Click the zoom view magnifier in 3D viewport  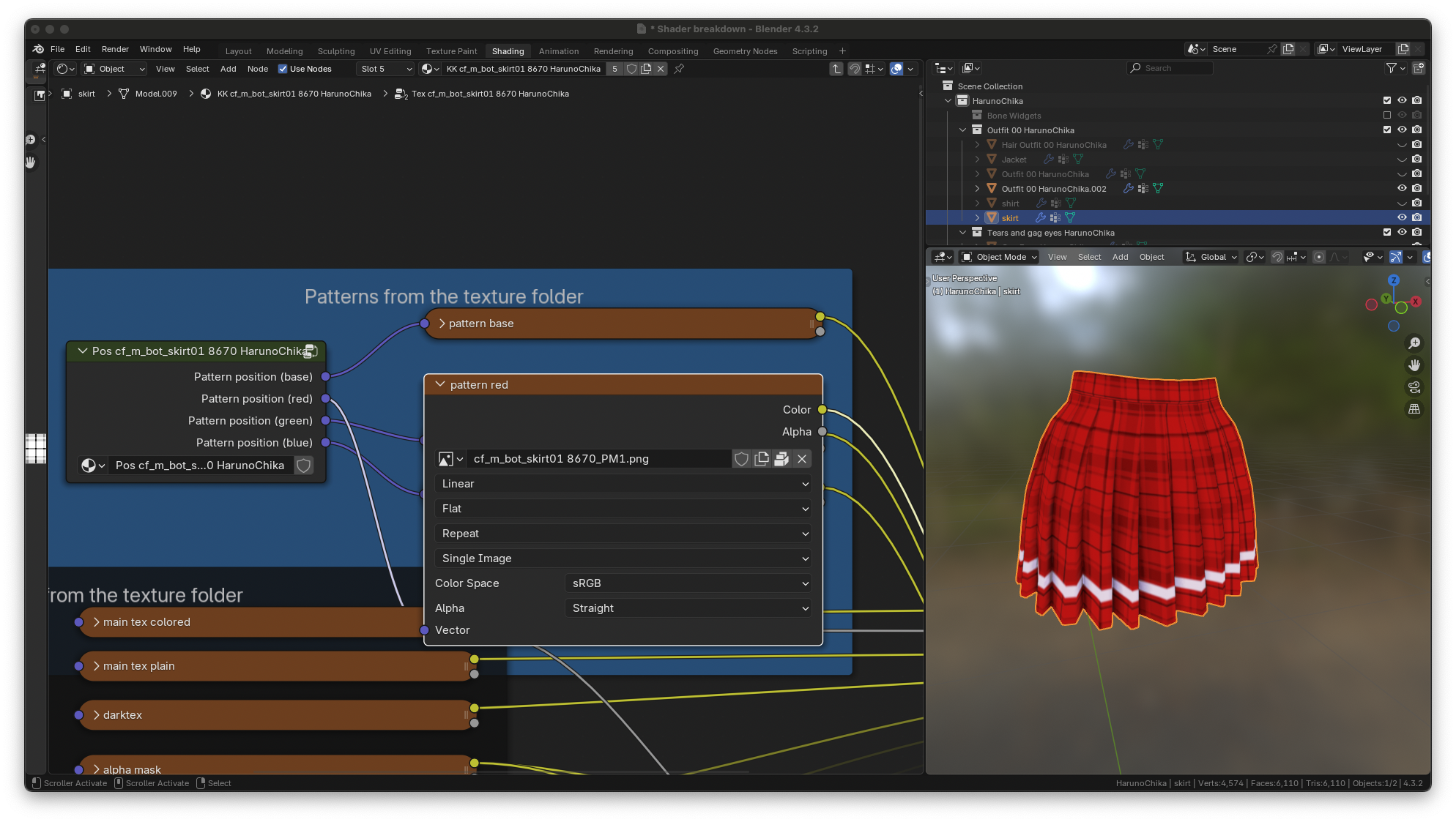point(1414,343)
